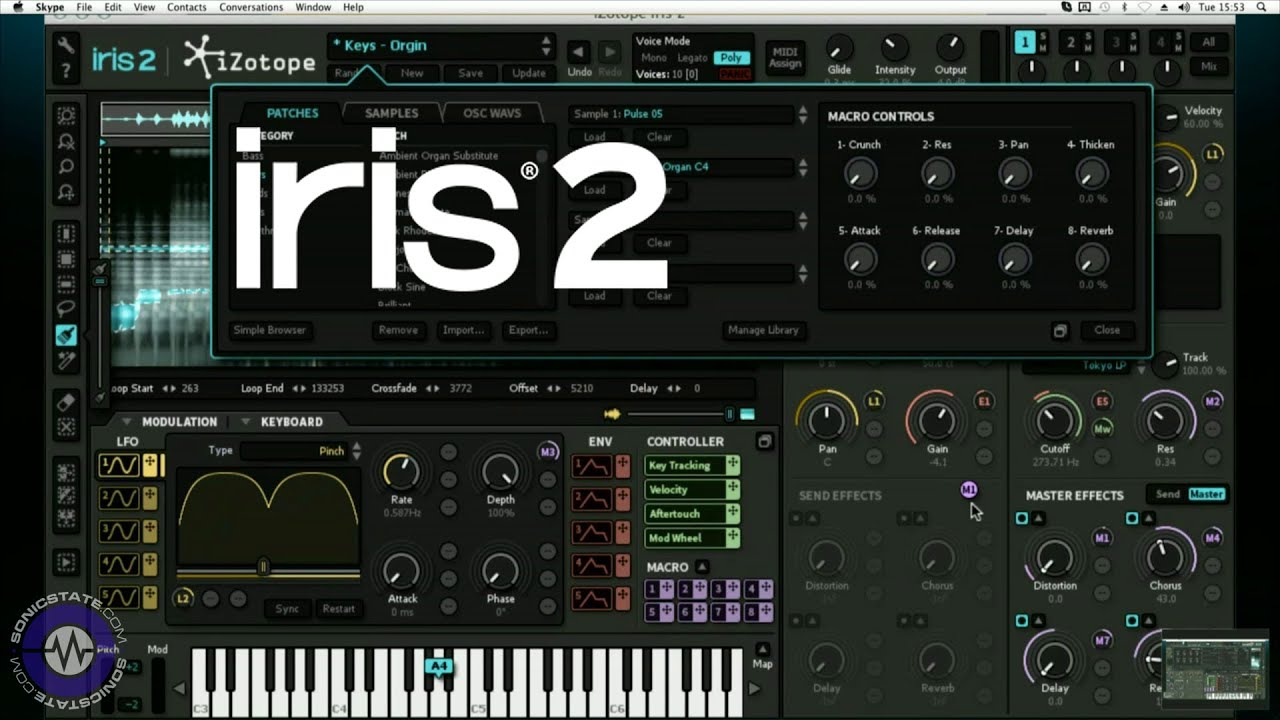Click the plain magnifier zoom icon

tap(66, 167)
